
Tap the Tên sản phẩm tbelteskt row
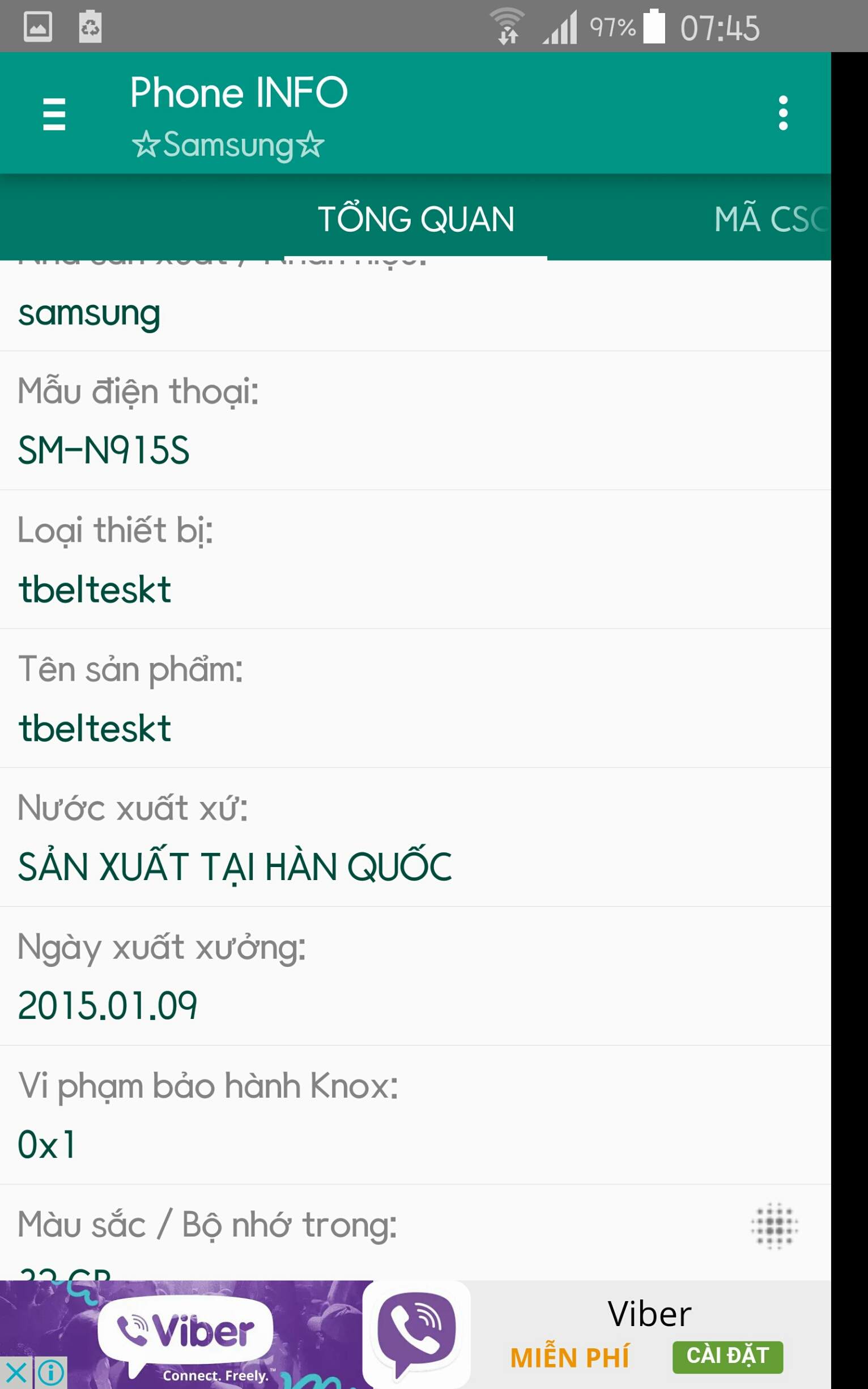click(x=416, y=698)
